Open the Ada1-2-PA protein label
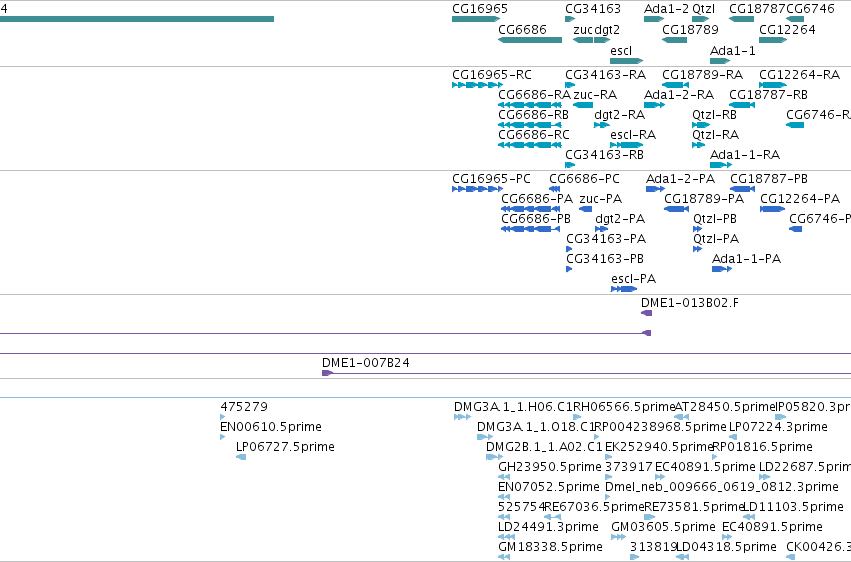 tap(680, 179)
